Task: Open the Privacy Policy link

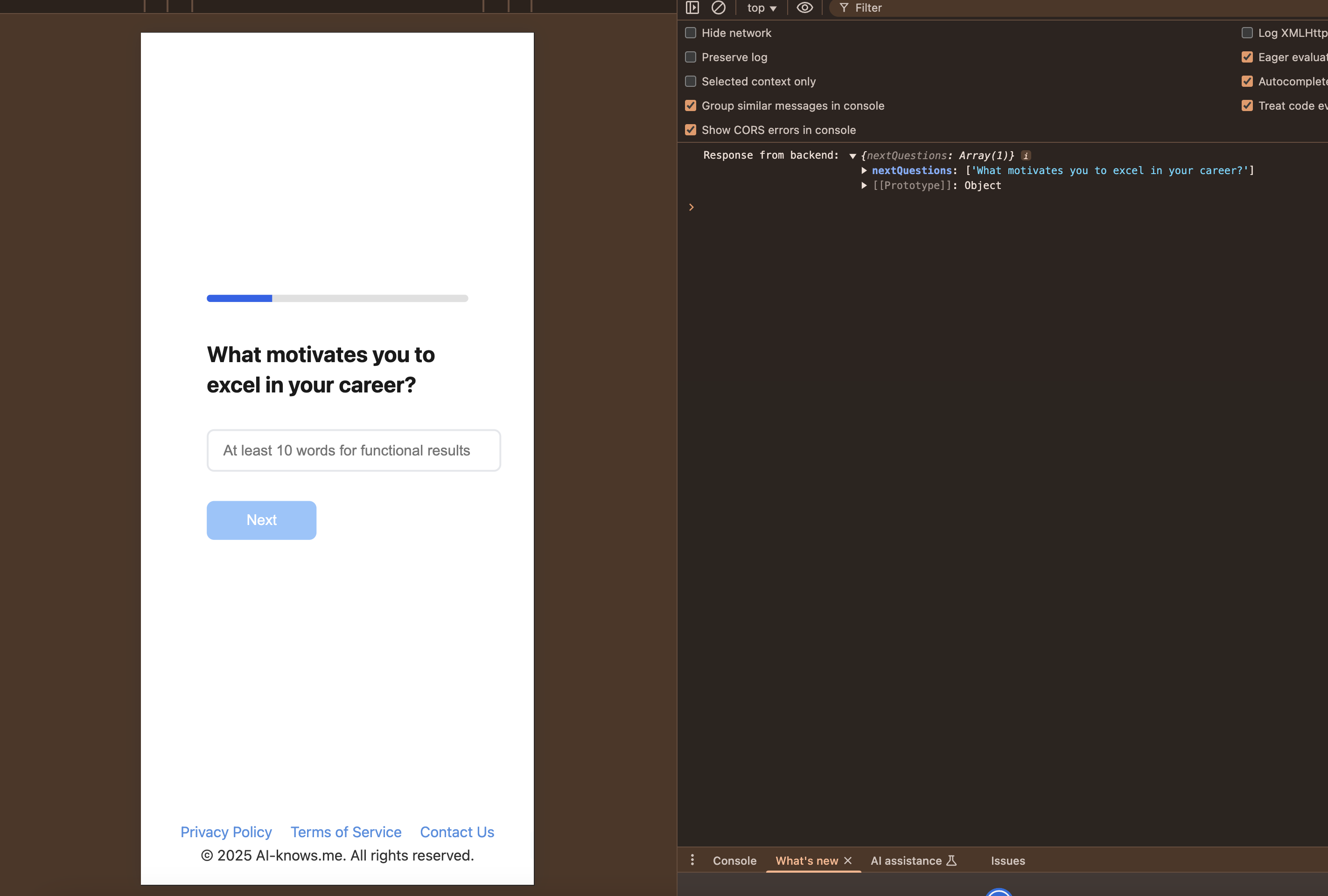Action: 226,832
